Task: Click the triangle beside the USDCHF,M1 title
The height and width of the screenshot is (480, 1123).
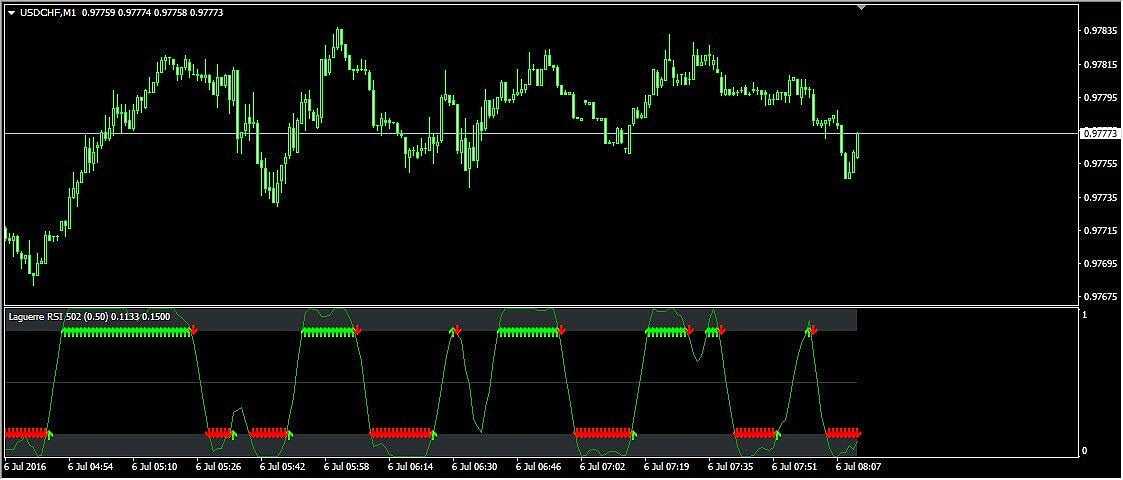Action: point(11,12)
